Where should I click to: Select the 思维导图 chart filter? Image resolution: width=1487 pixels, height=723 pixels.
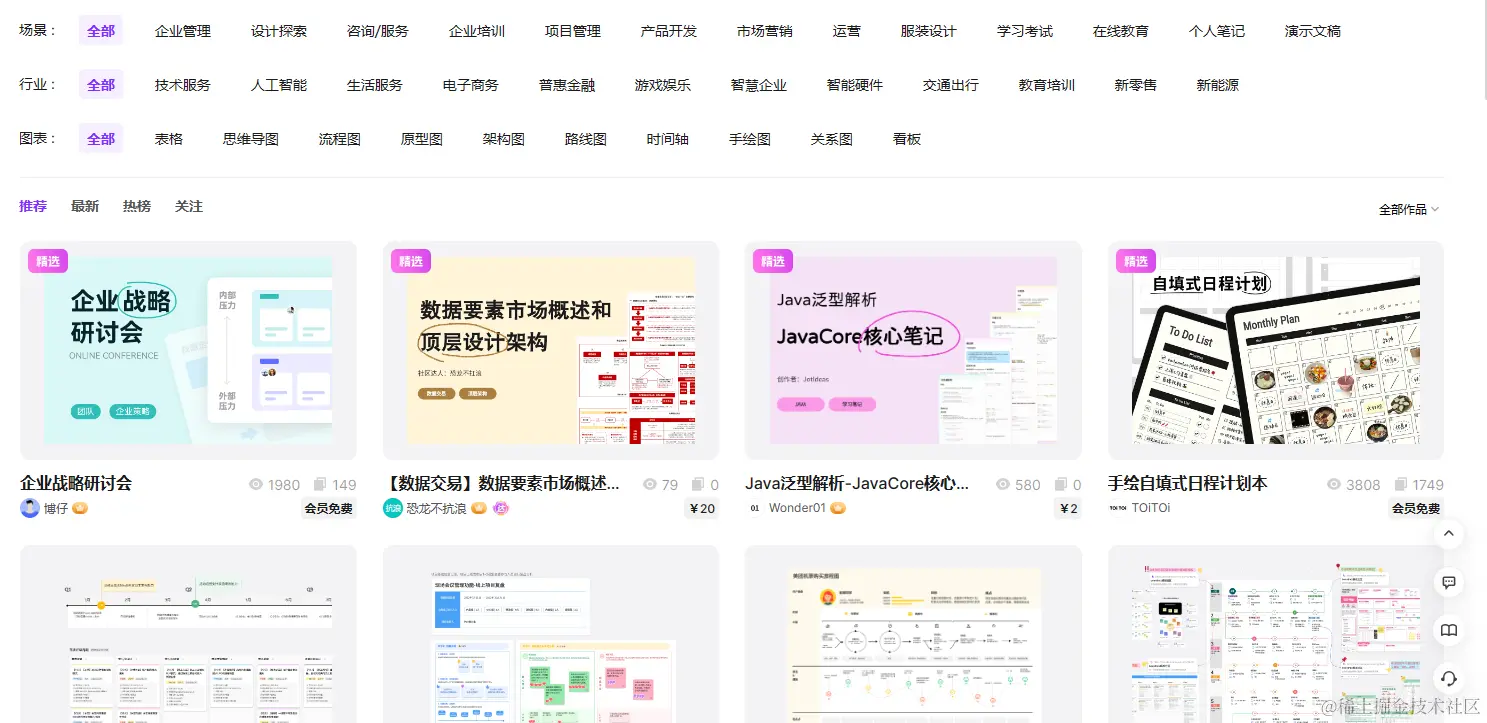tap(250, 139)
